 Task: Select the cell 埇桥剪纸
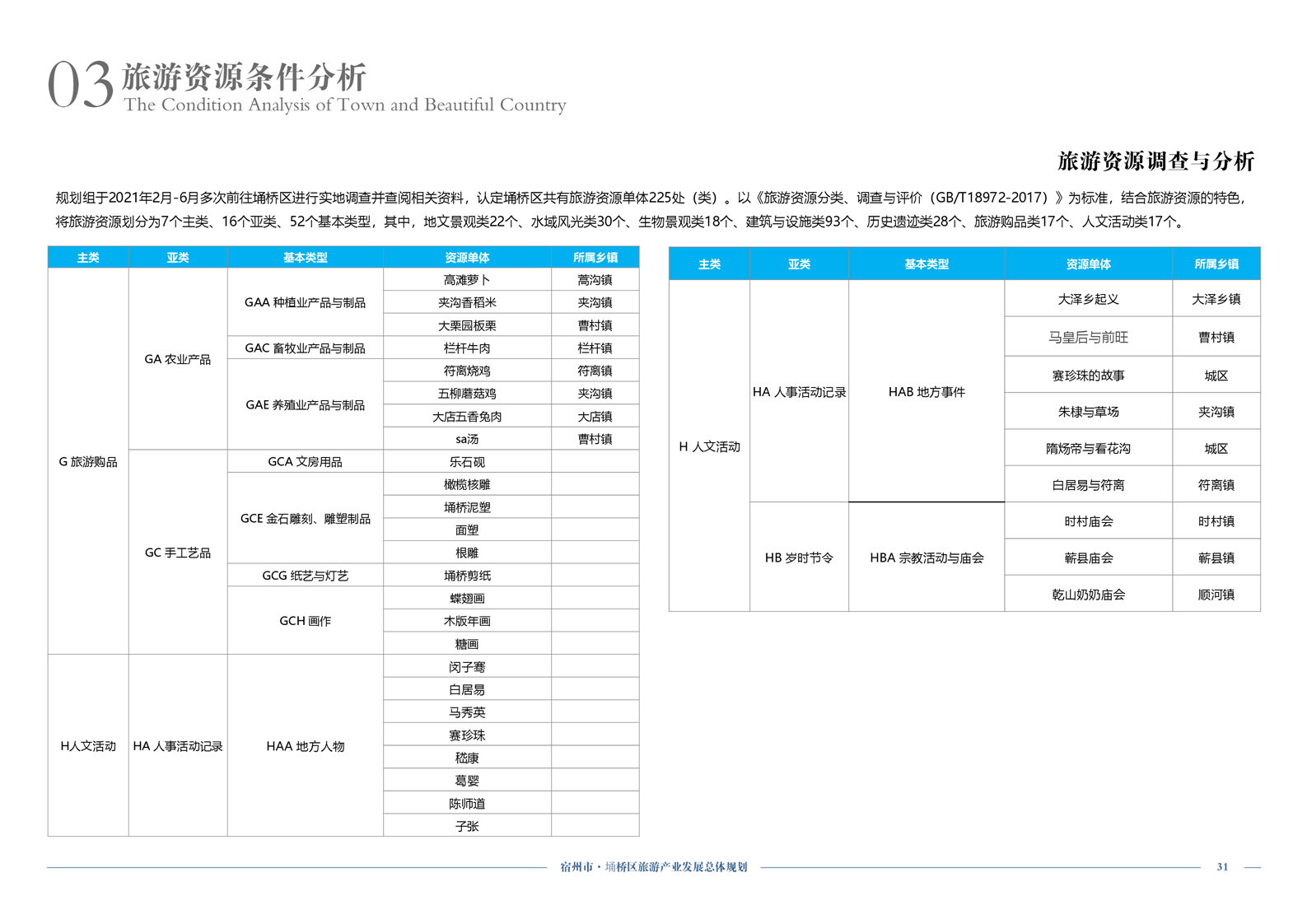467,576
